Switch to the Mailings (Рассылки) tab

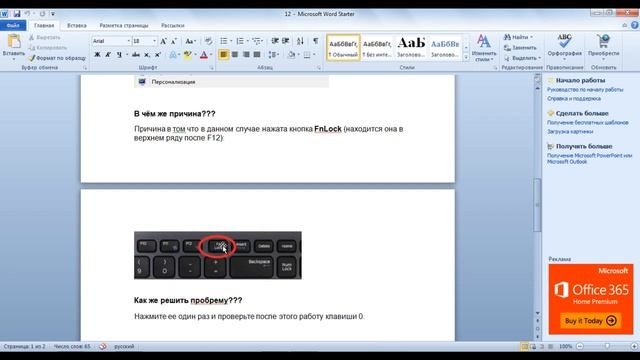173,25
